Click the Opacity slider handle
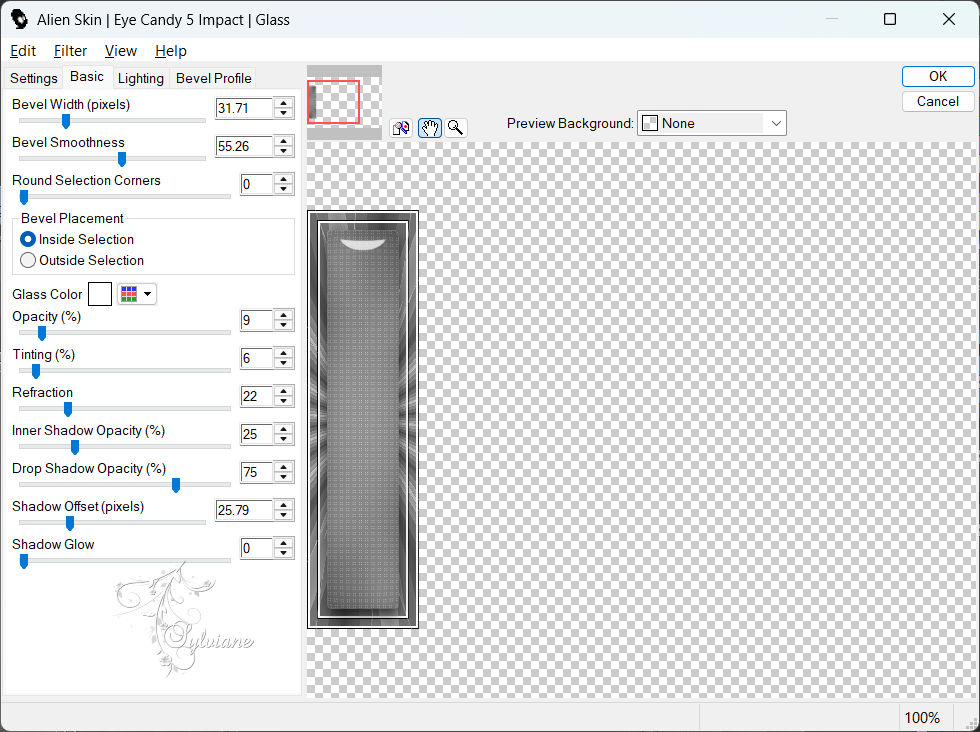This screenshot has height=732, width=980. click(42, 334)
